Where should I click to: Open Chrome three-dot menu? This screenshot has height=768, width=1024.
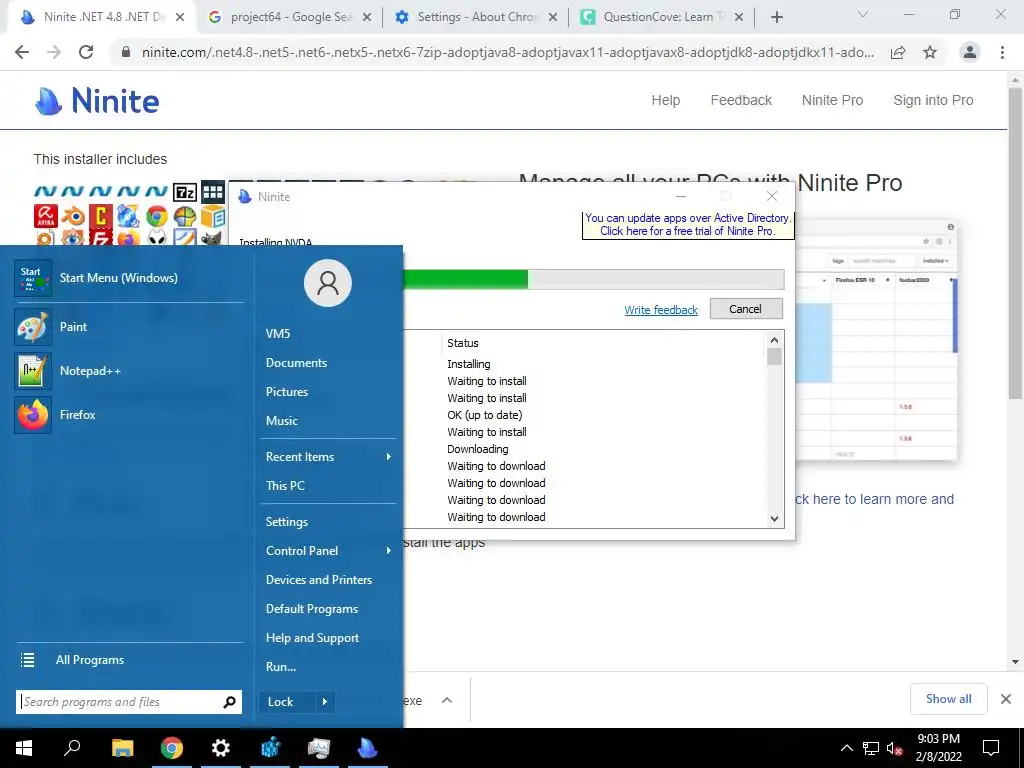pyautogui.click(x=1002, y=52)
